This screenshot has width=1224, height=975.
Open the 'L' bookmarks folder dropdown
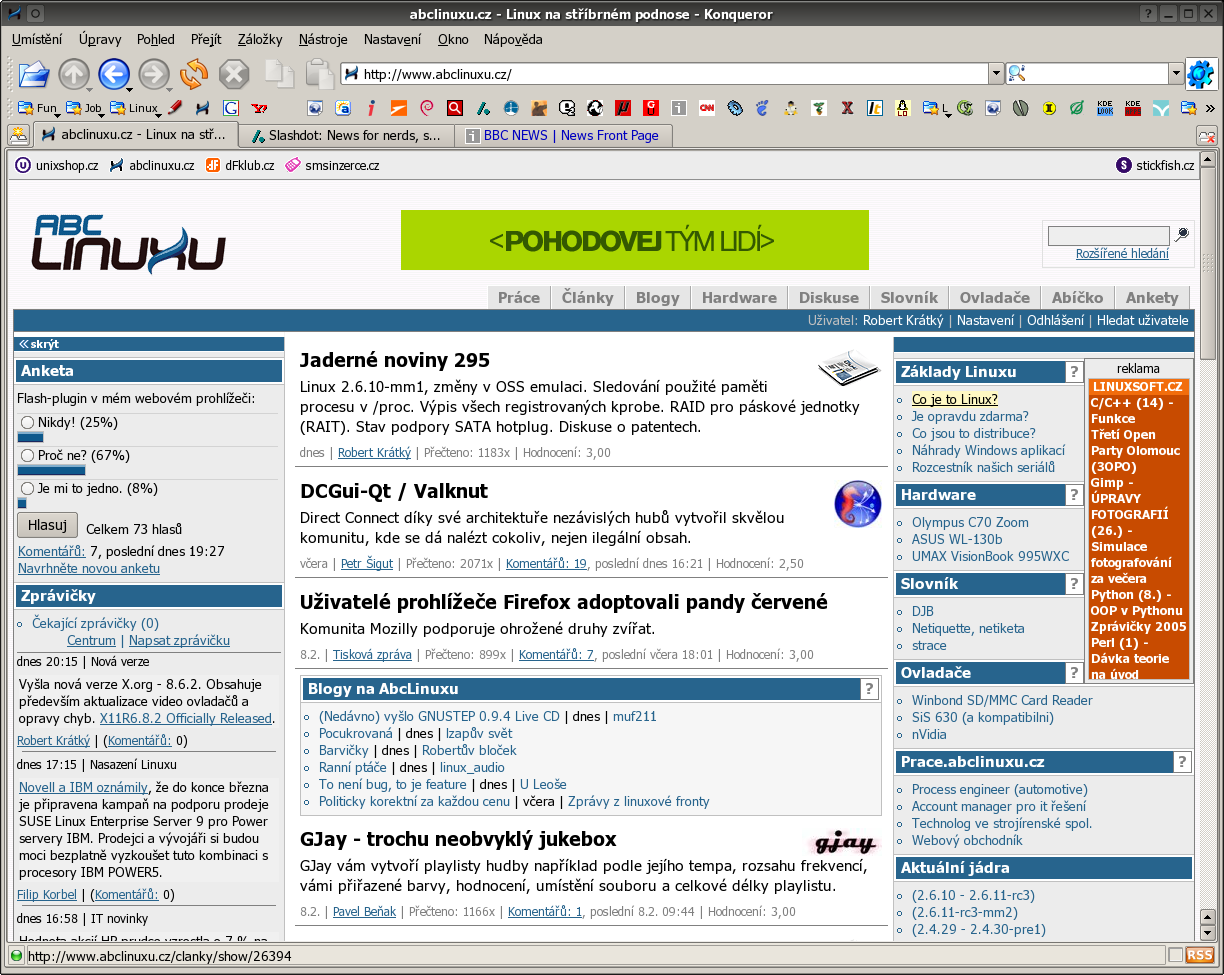coord(939,108)
